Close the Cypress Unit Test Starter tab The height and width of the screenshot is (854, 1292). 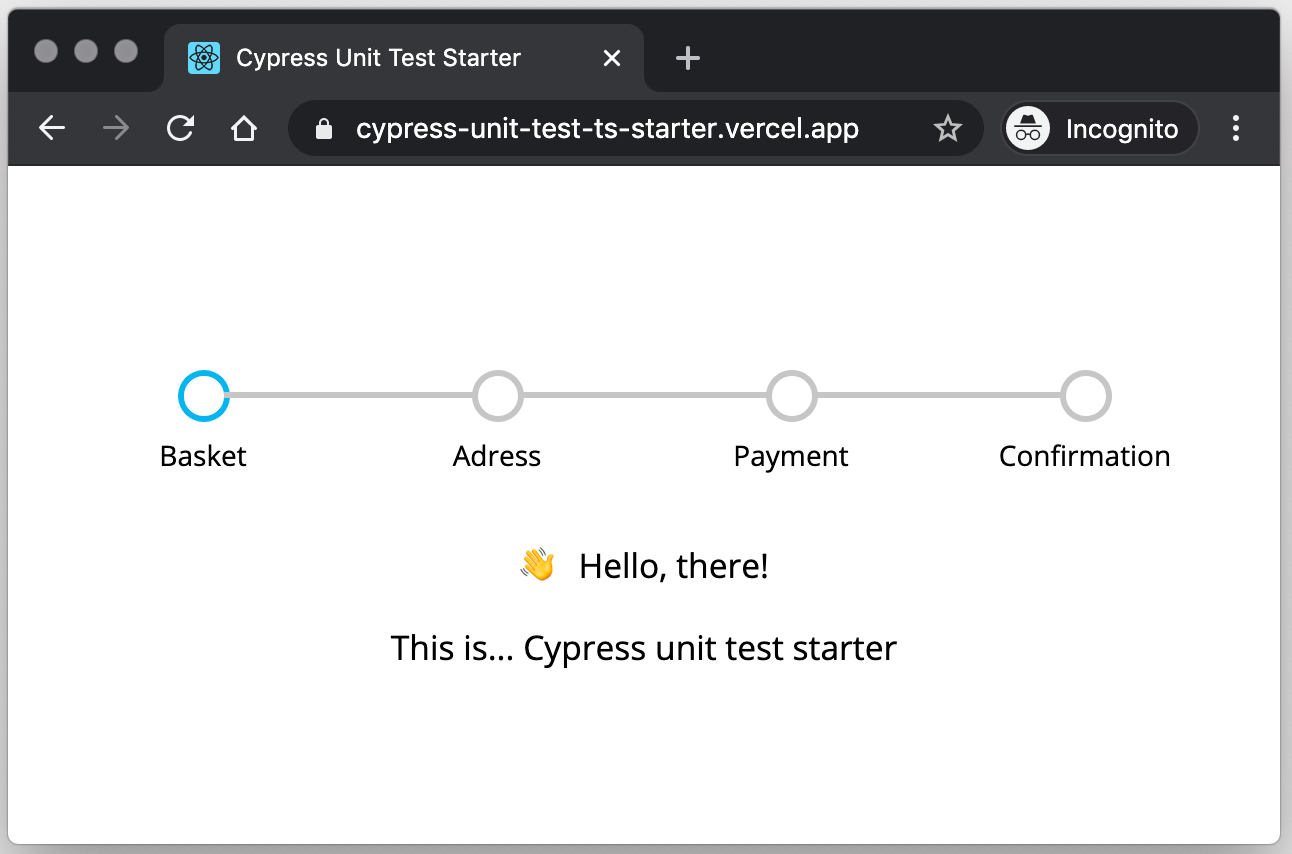click(x=612, y=59)
